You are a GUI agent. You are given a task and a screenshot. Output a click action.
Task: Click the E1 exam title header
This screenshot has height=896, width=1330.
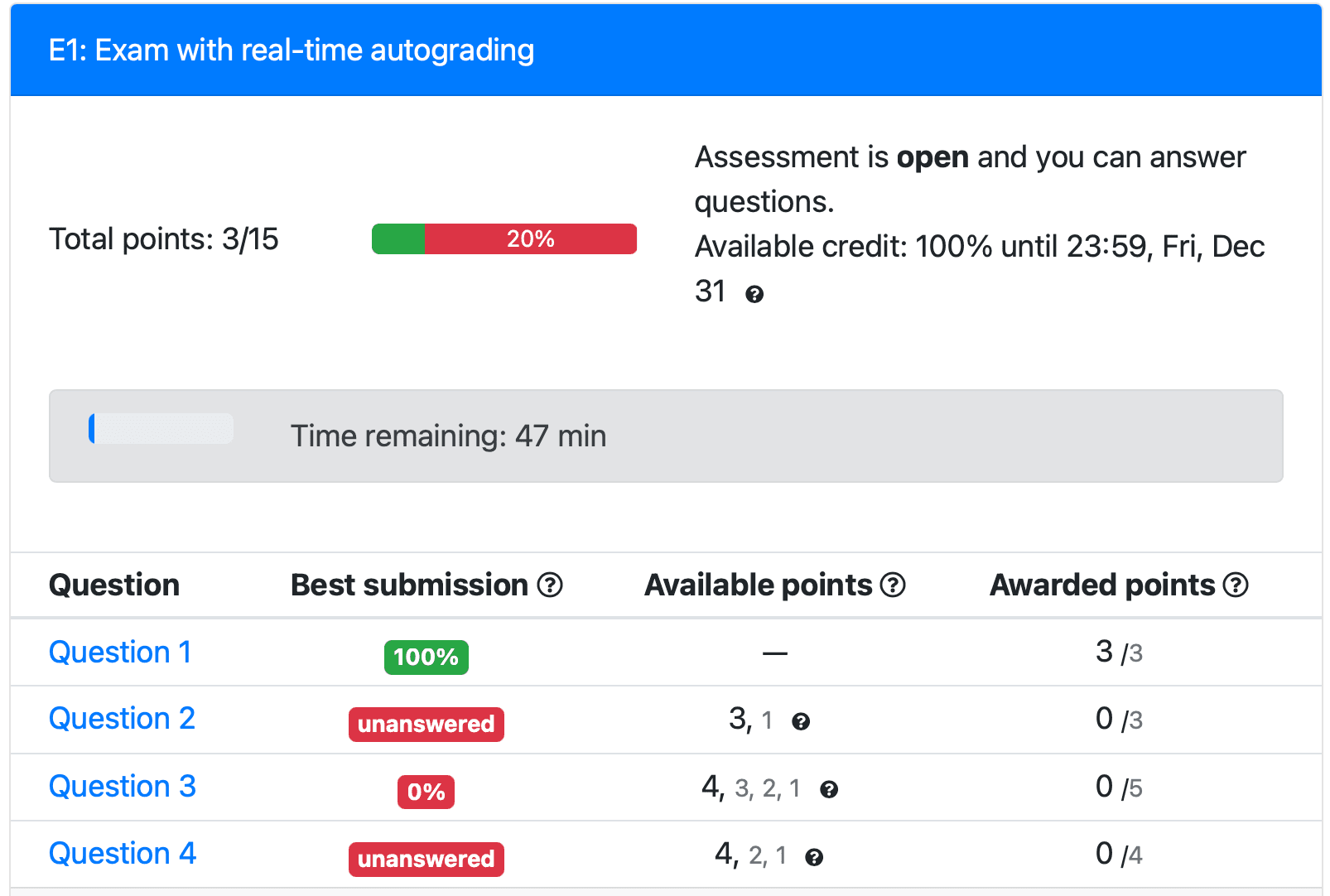click(x=292, y=50)
